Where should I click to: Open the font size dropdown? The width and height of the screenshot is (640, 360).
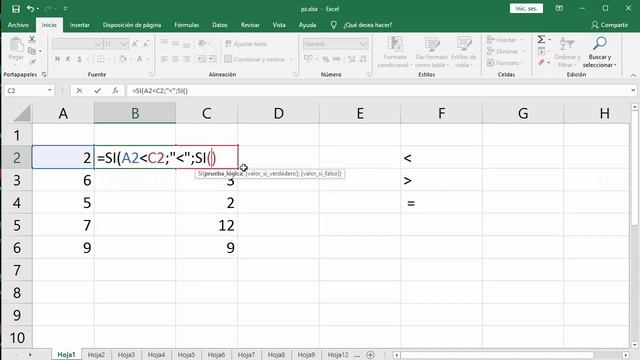point(124,44)
